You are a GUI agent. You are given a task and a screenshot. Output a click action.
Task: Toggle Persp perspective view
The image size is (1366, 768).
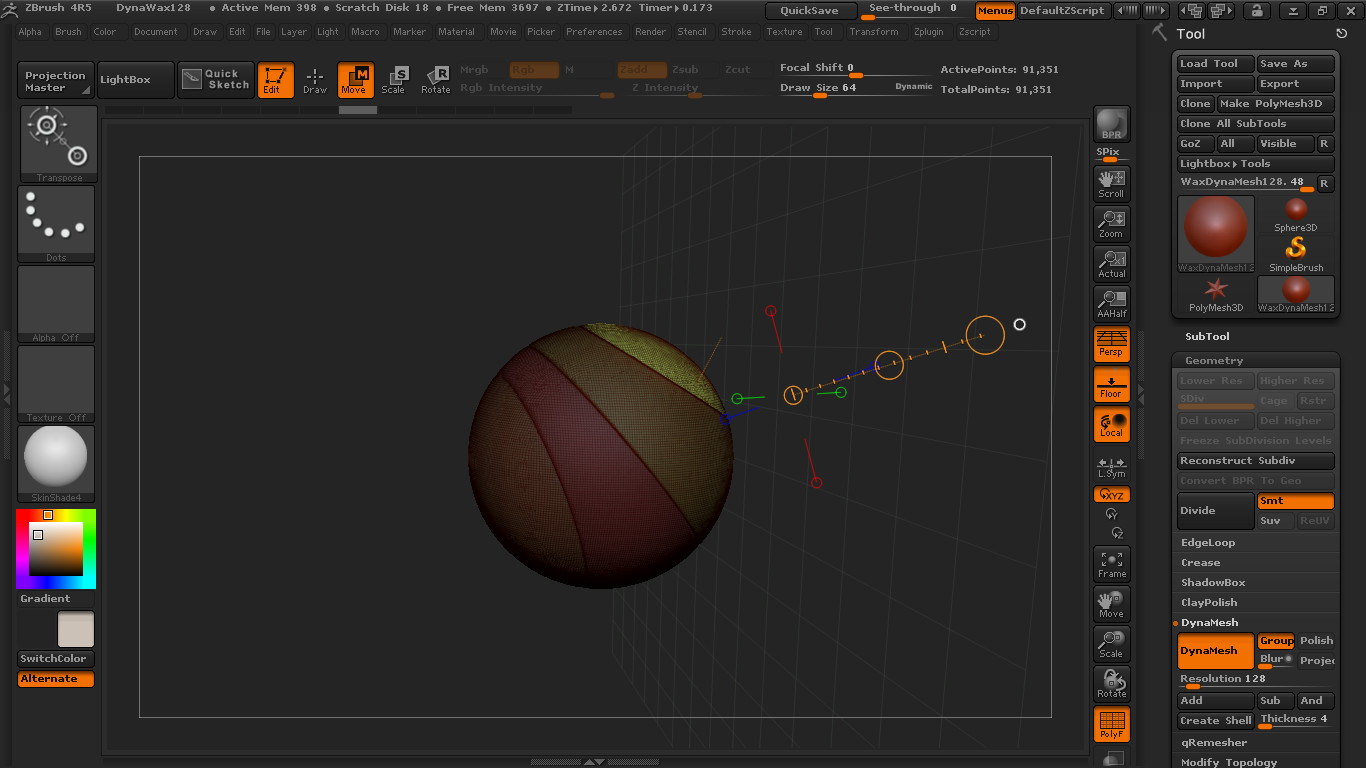click(1111, 343)
